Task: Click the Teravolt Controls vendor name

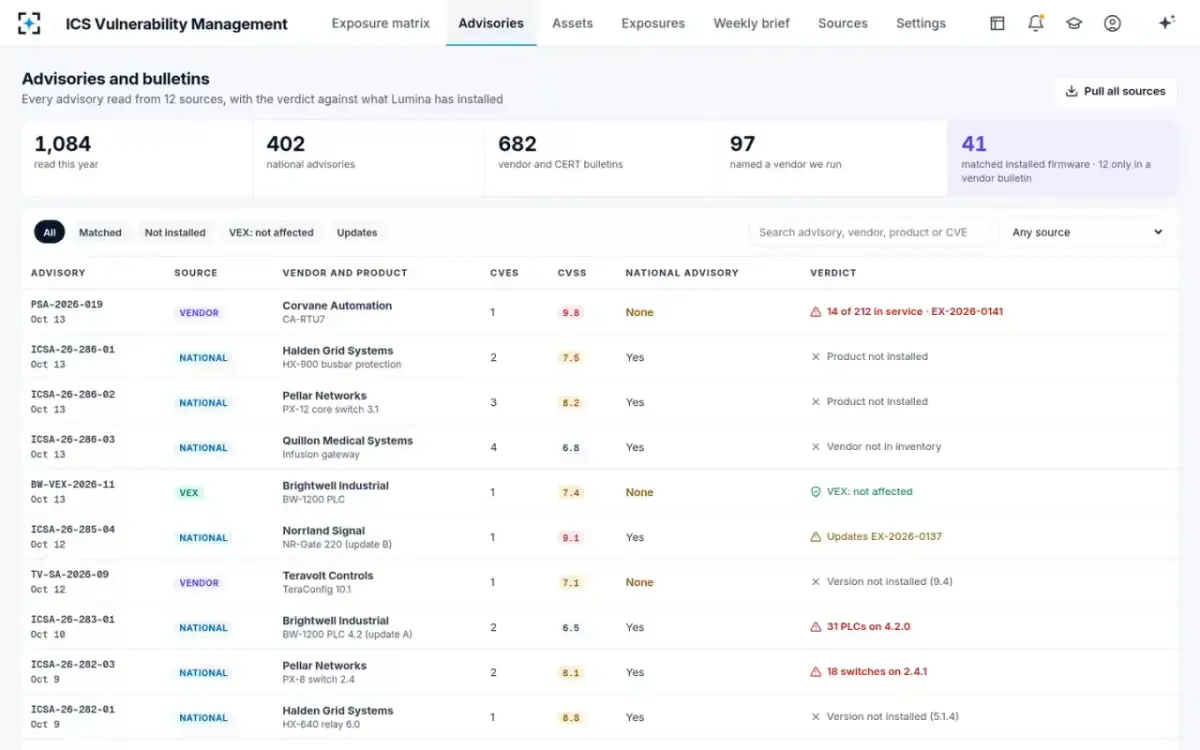Action: pyautogui.click(x=328, y=575)
